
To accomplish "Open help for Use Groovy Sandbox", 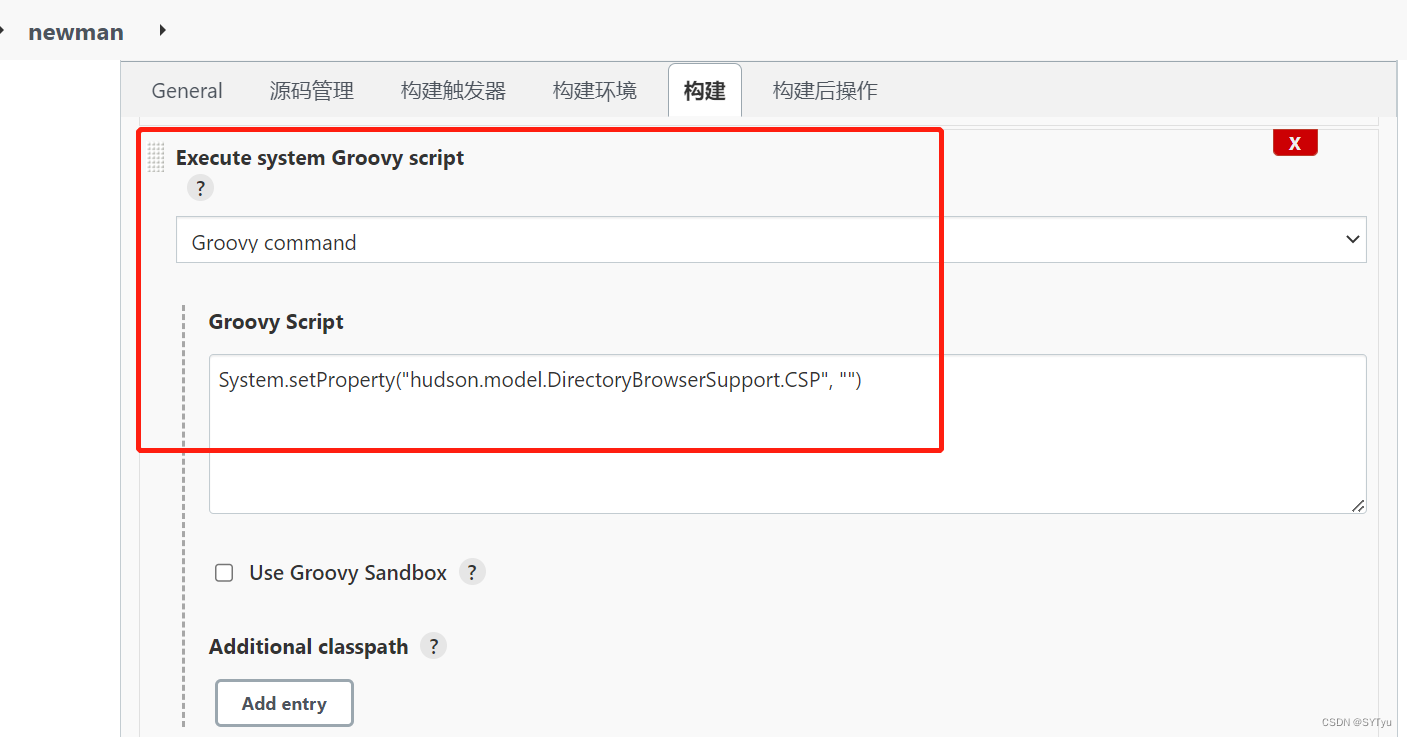I will click(472, 572).
